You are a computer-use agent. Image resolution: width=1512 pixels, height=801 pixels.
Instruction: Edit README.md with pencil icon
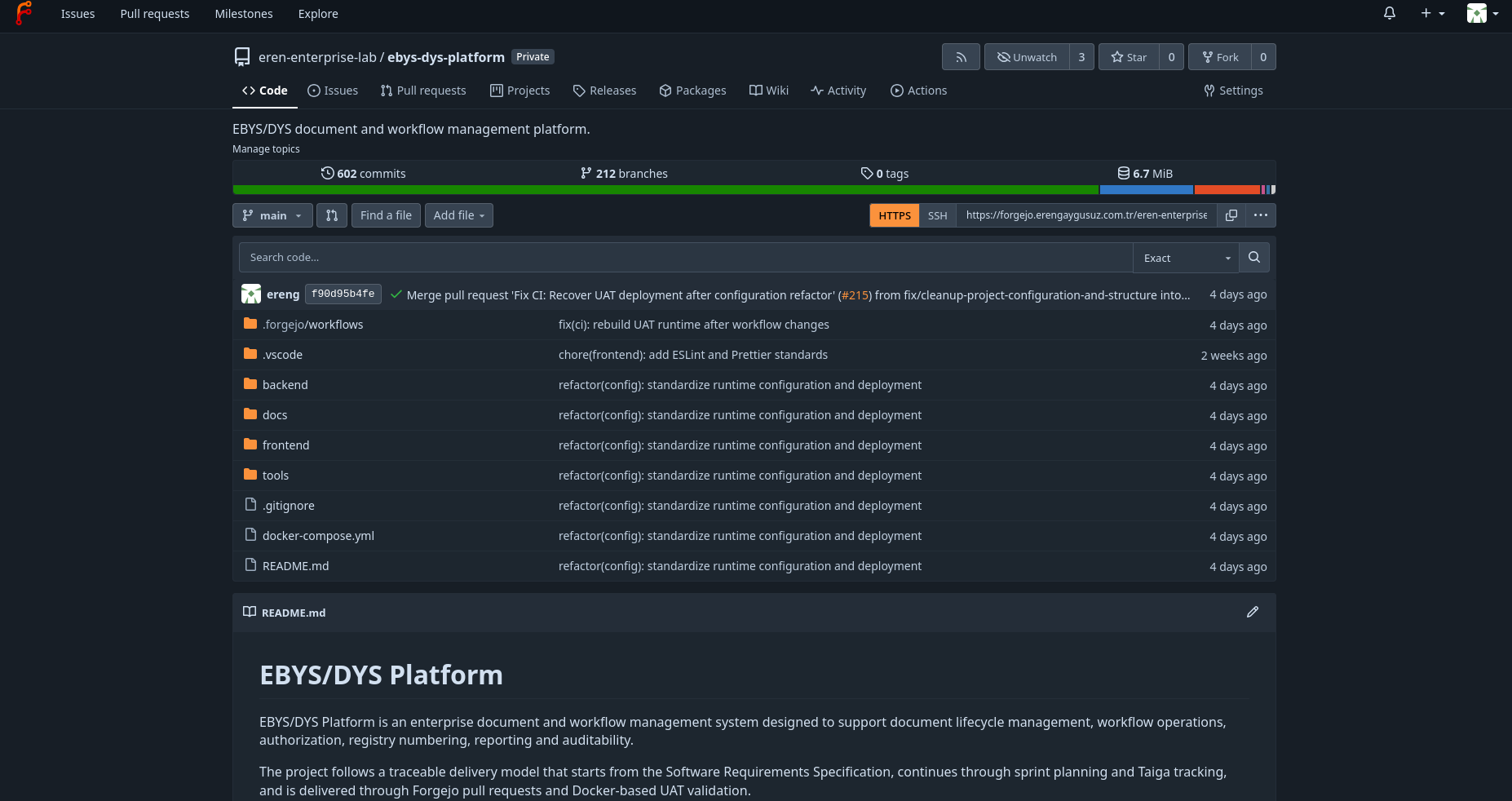pos(1253,612)
